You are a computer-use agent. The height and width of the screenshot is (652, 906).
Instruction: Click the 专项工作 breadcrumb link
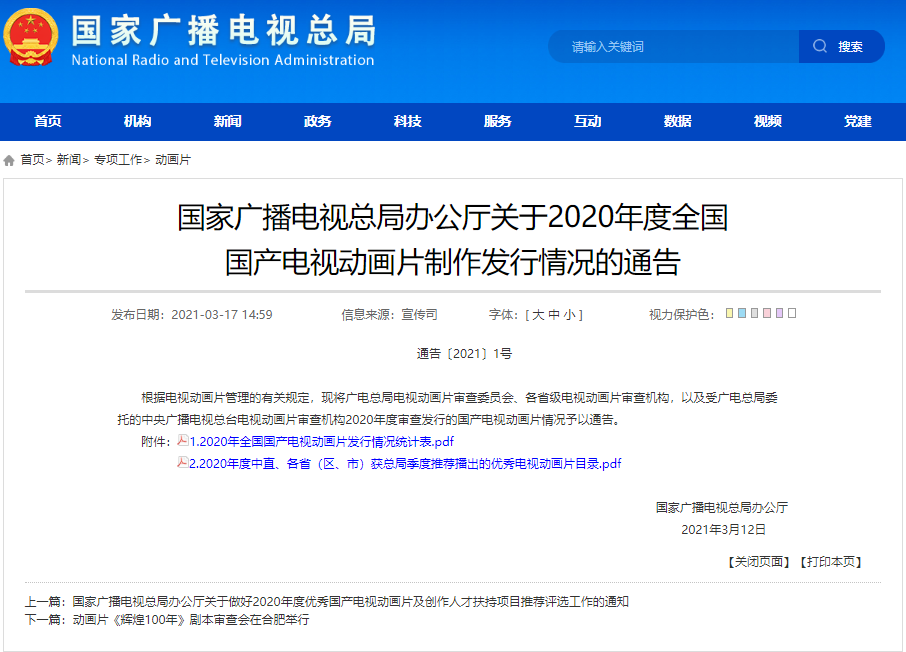(118, 160)
